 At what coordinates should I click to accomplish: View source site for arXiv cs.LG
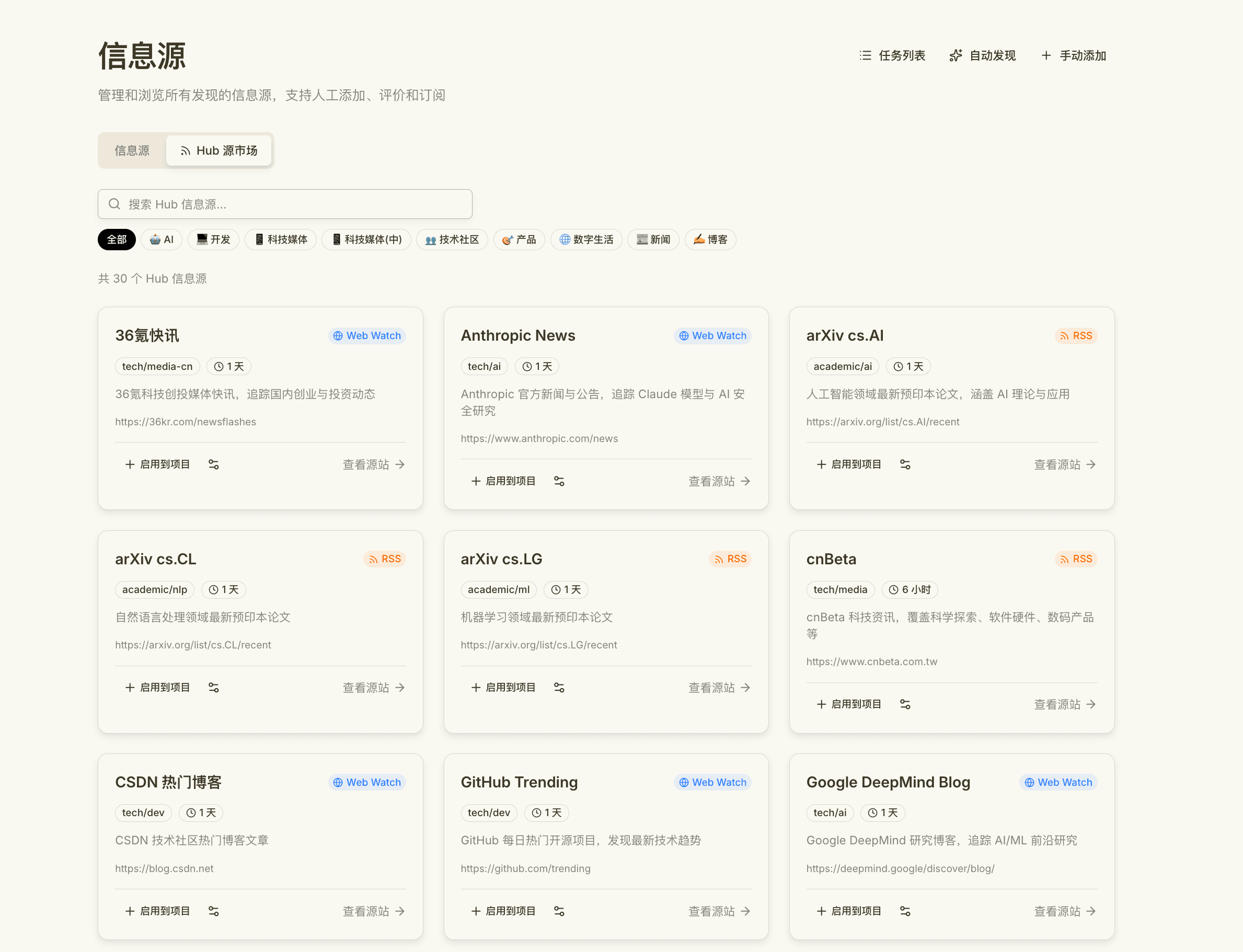click(x=720, y=688)
